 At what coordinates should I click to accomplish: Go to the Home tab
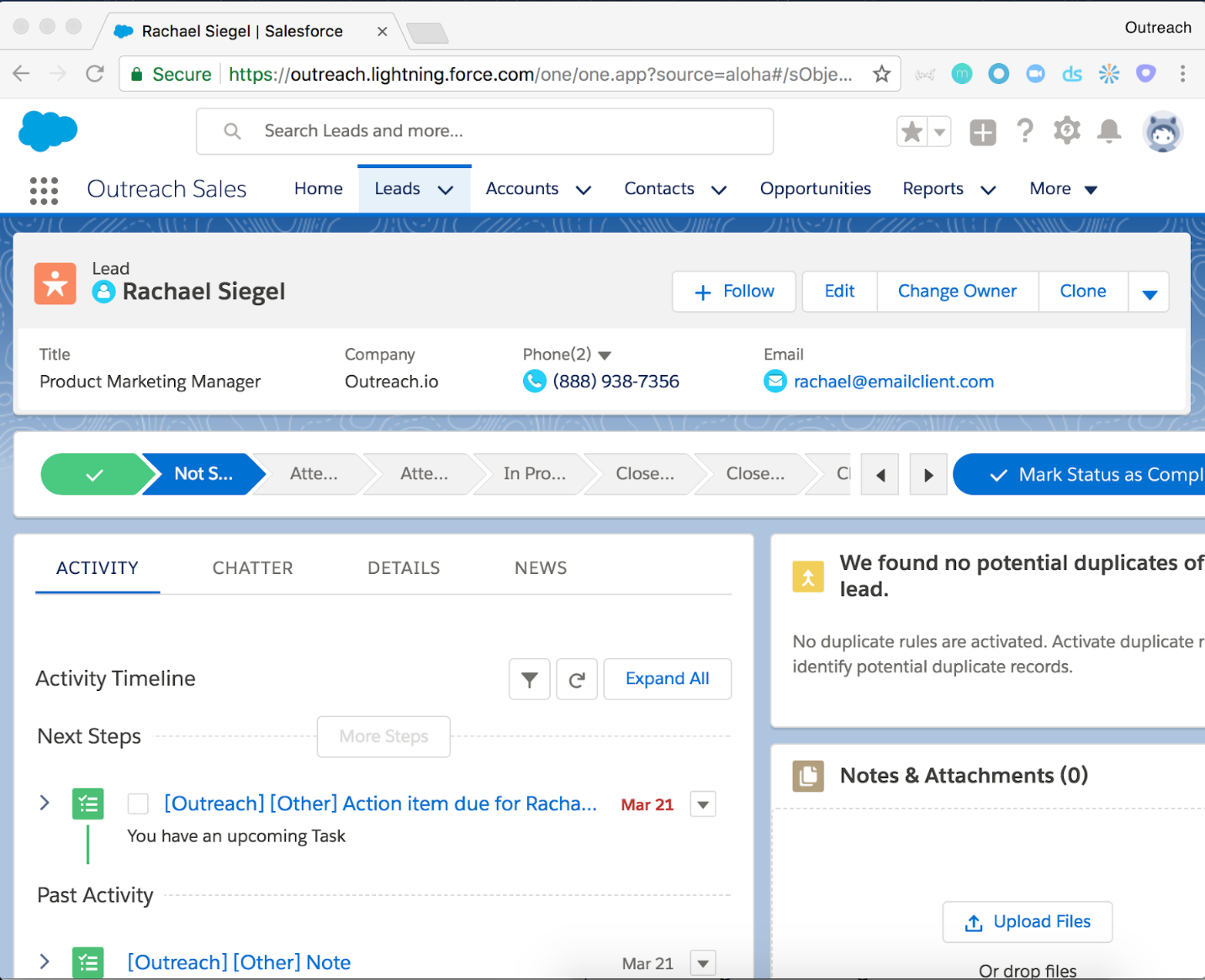pos(319,189)
